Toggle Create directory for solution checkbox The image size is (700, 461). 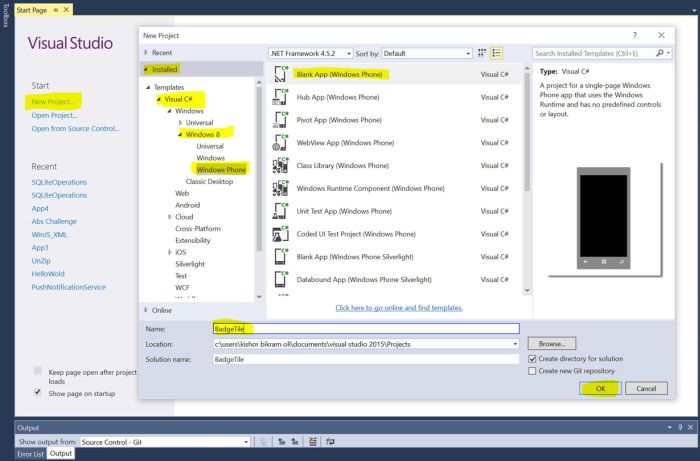(x=532, y=358)
